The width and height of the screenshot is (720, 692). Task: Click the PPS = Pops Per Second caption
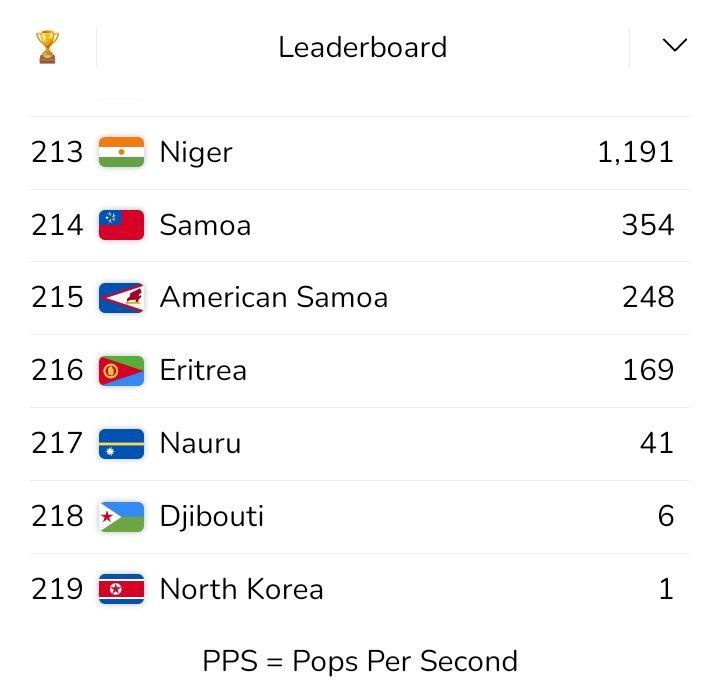360,661
